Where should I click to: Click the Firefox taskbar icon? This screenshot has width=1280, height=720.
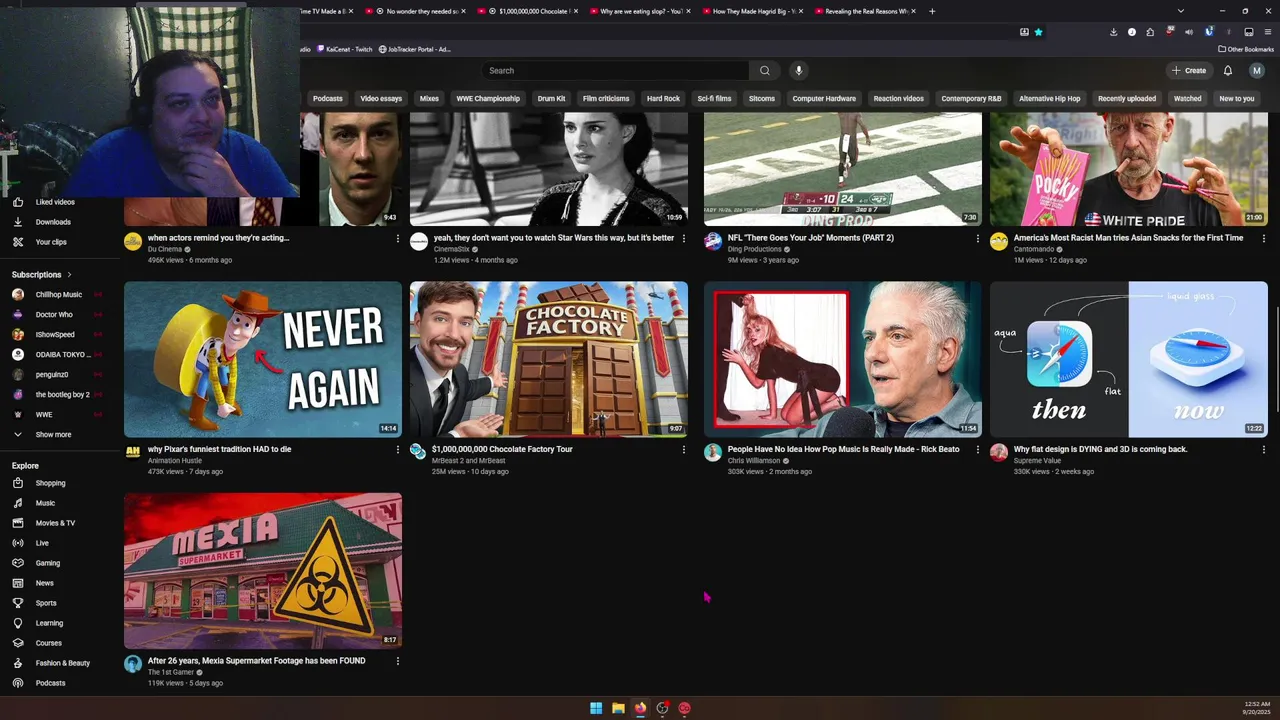[640, 708]
